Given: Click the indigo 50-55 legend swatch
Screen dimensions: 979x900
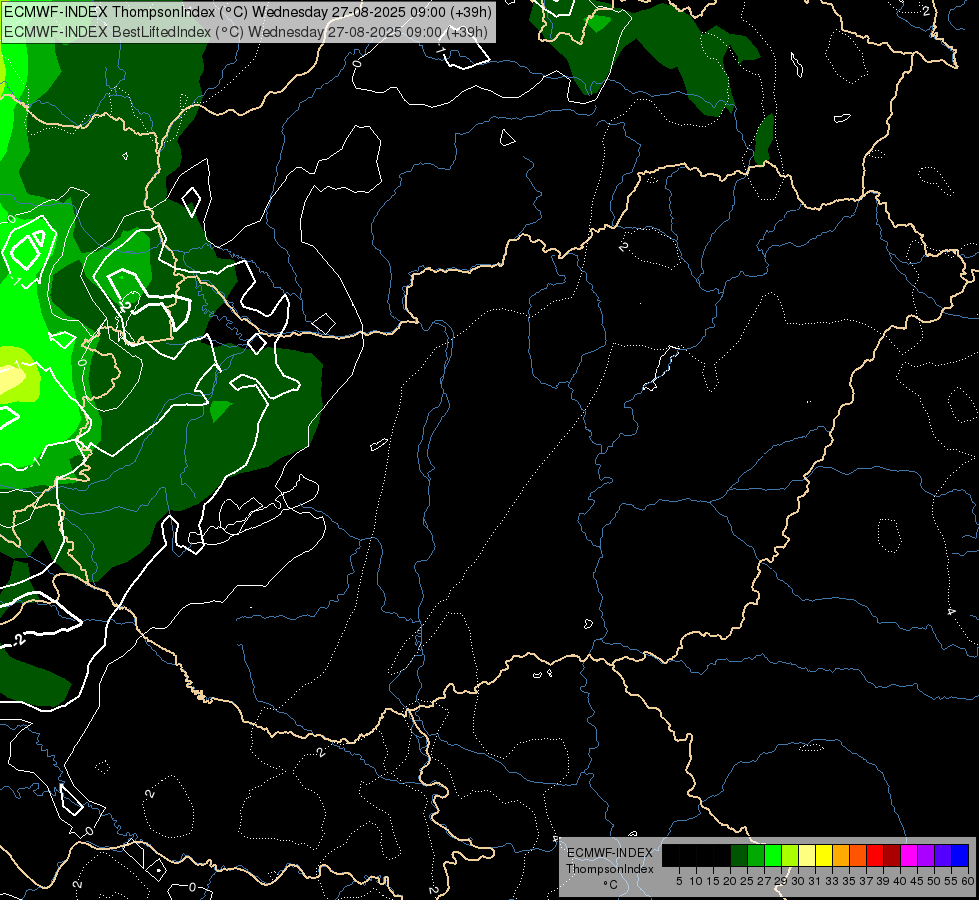Looking at the screenshot, I should coord(943,855).
